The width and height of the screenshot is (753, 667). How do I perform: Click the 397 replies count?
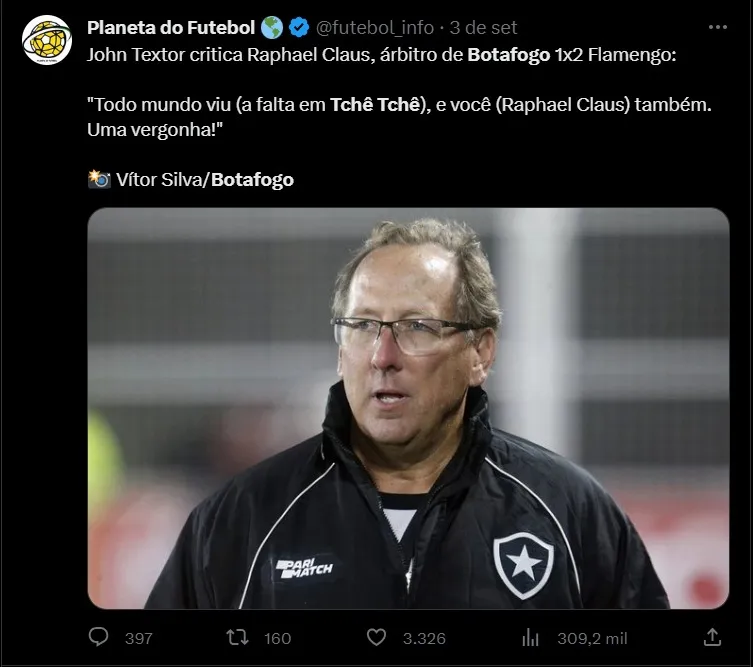click(x=138, y=638)
